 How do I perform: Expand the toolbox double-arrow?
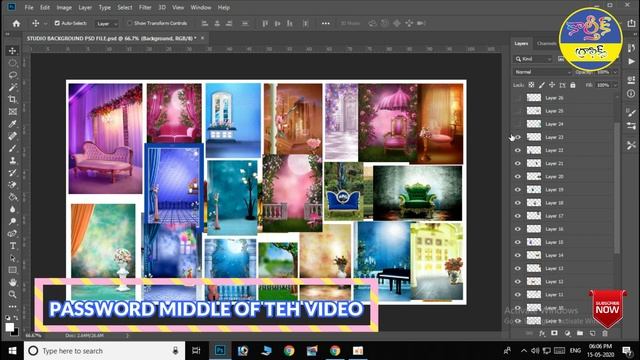point(7,34)
